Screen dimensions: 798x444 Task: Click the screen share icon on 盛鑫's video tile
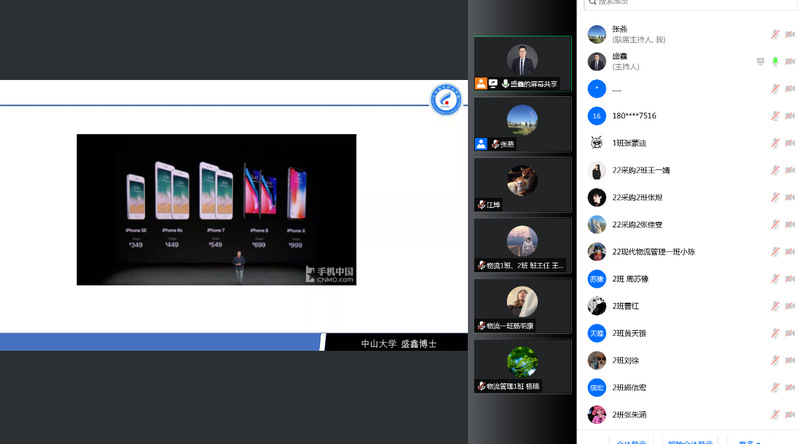493,84
